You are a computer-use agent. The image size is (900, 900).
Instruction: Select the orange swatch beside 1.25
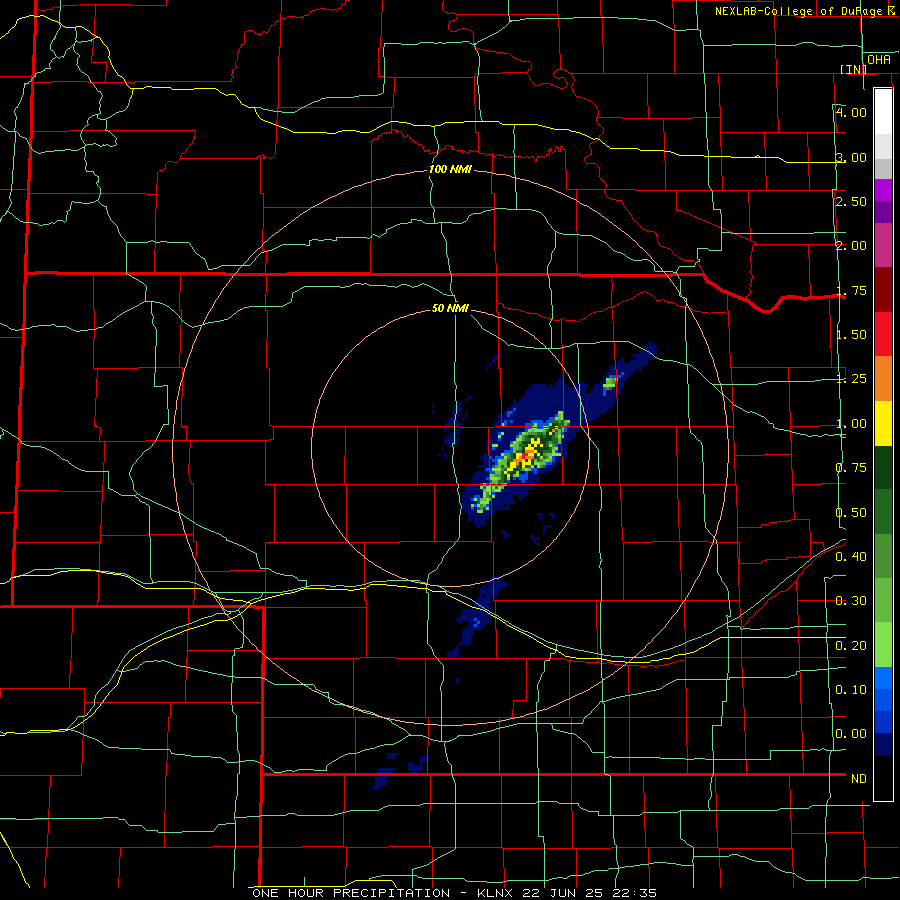click(883, 378)
